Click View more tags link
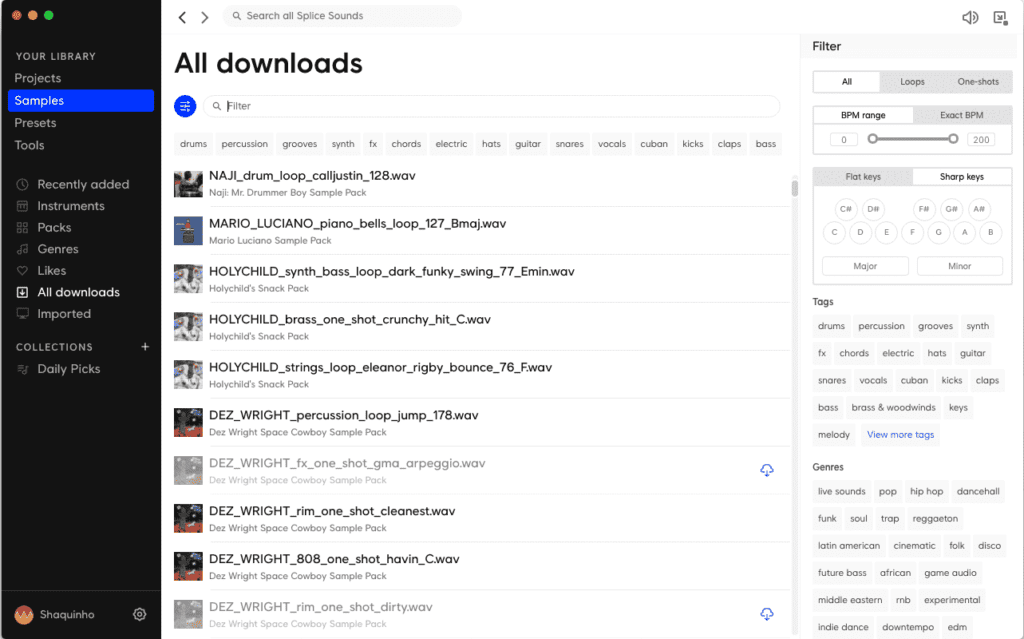 900,434
